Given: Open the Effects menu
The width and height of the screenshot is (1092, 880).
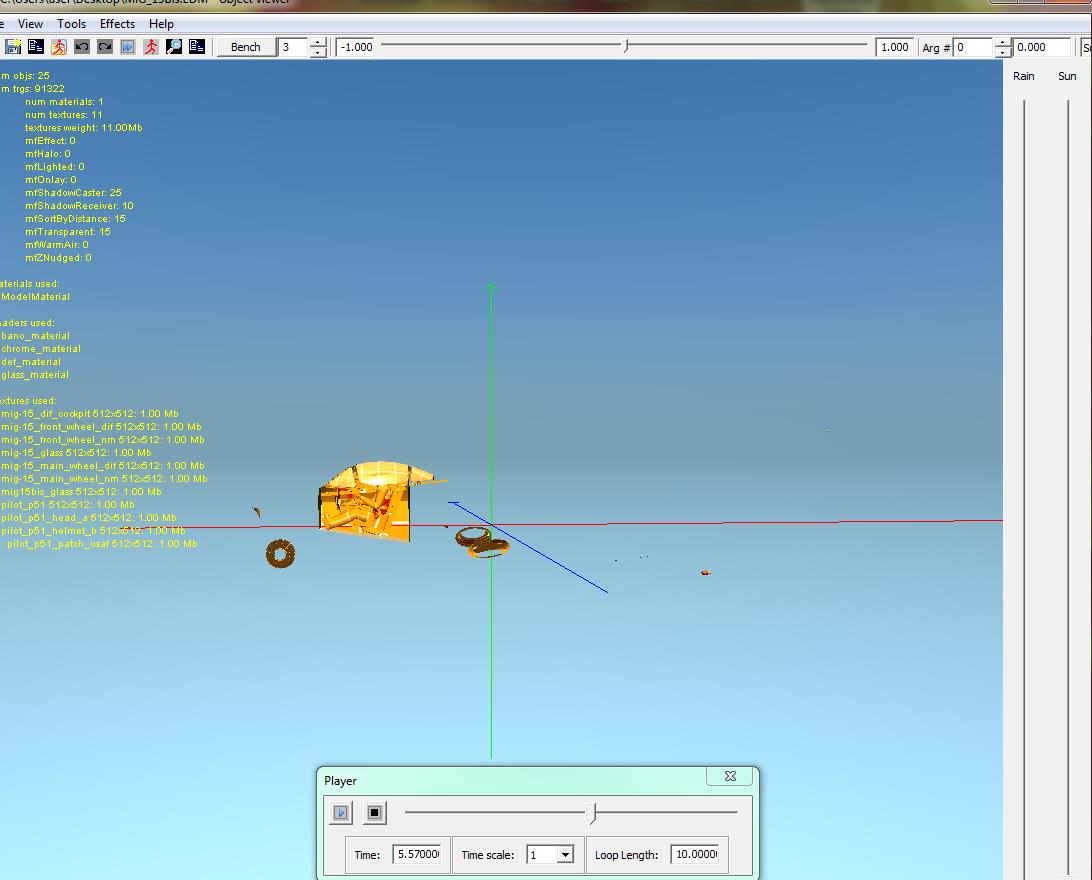Looking at the screenshot, I should coord(117,24).
